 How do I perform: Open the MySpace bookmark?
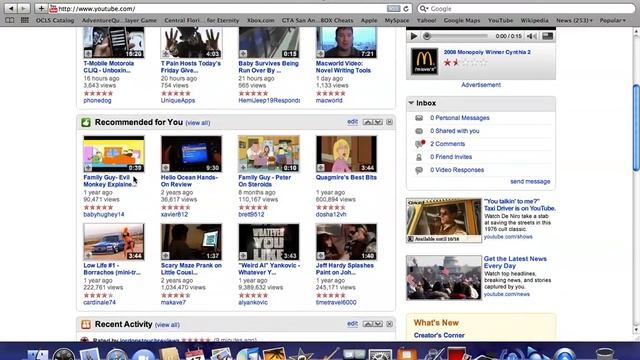(x=397, y=20)
